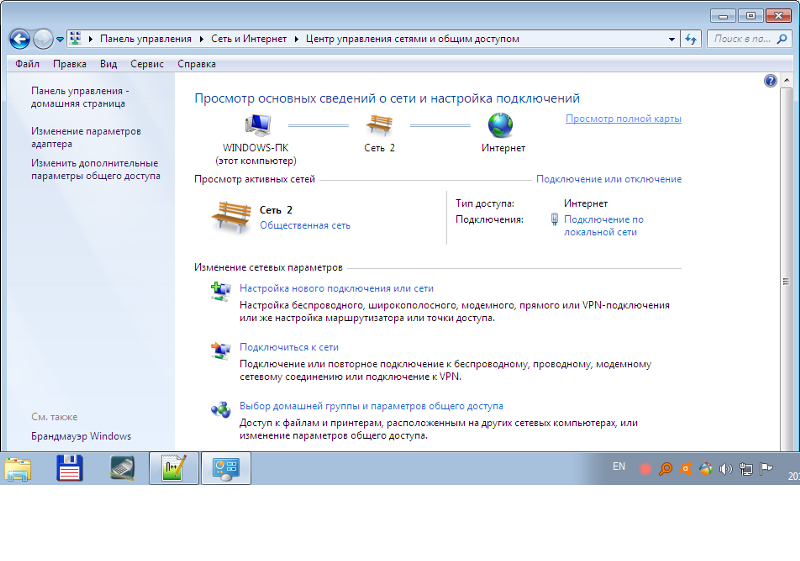Click Подключение или отключение link

(x=609, y=179)
